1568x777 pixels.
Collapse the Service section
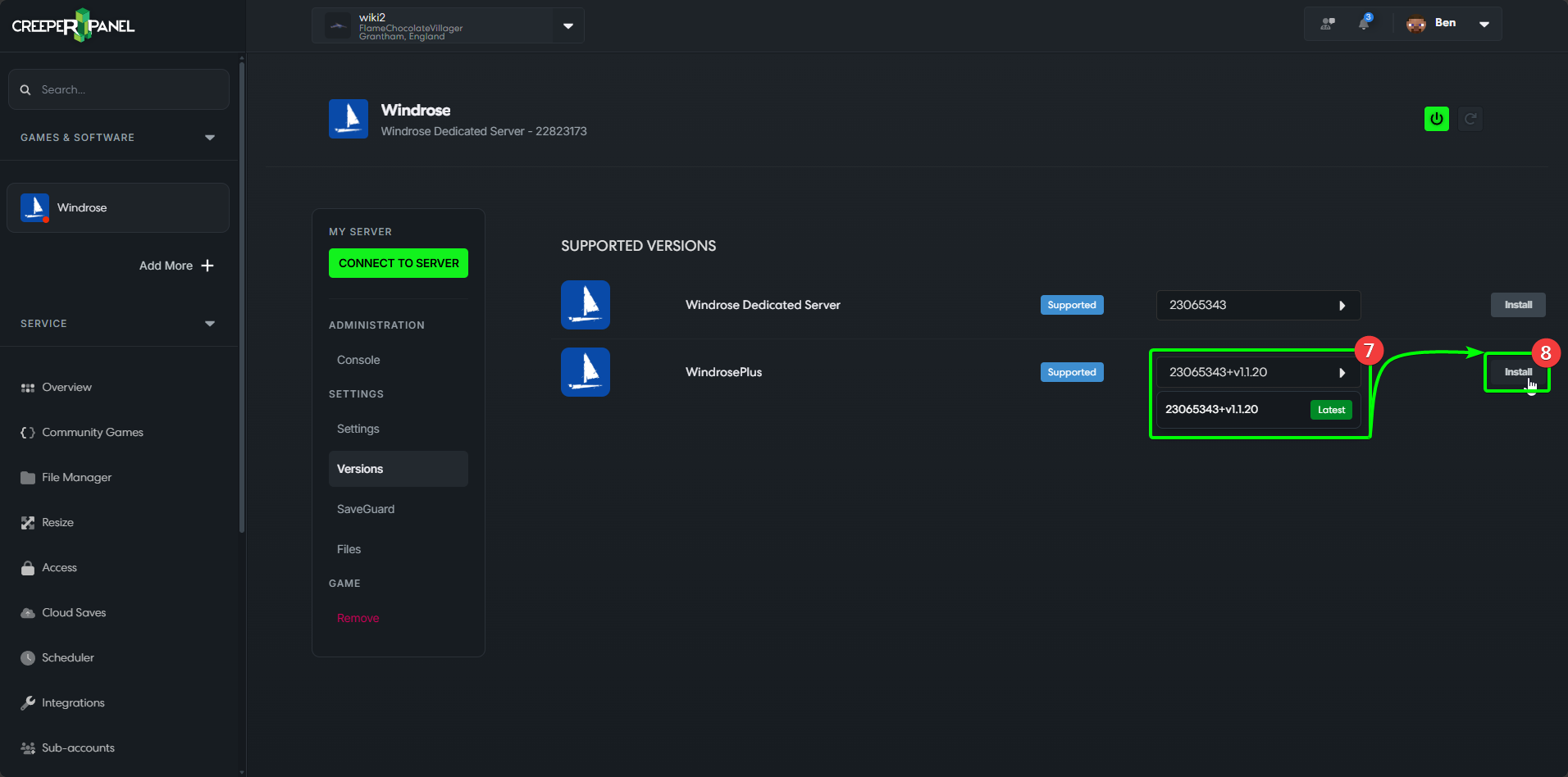point(210,324)
